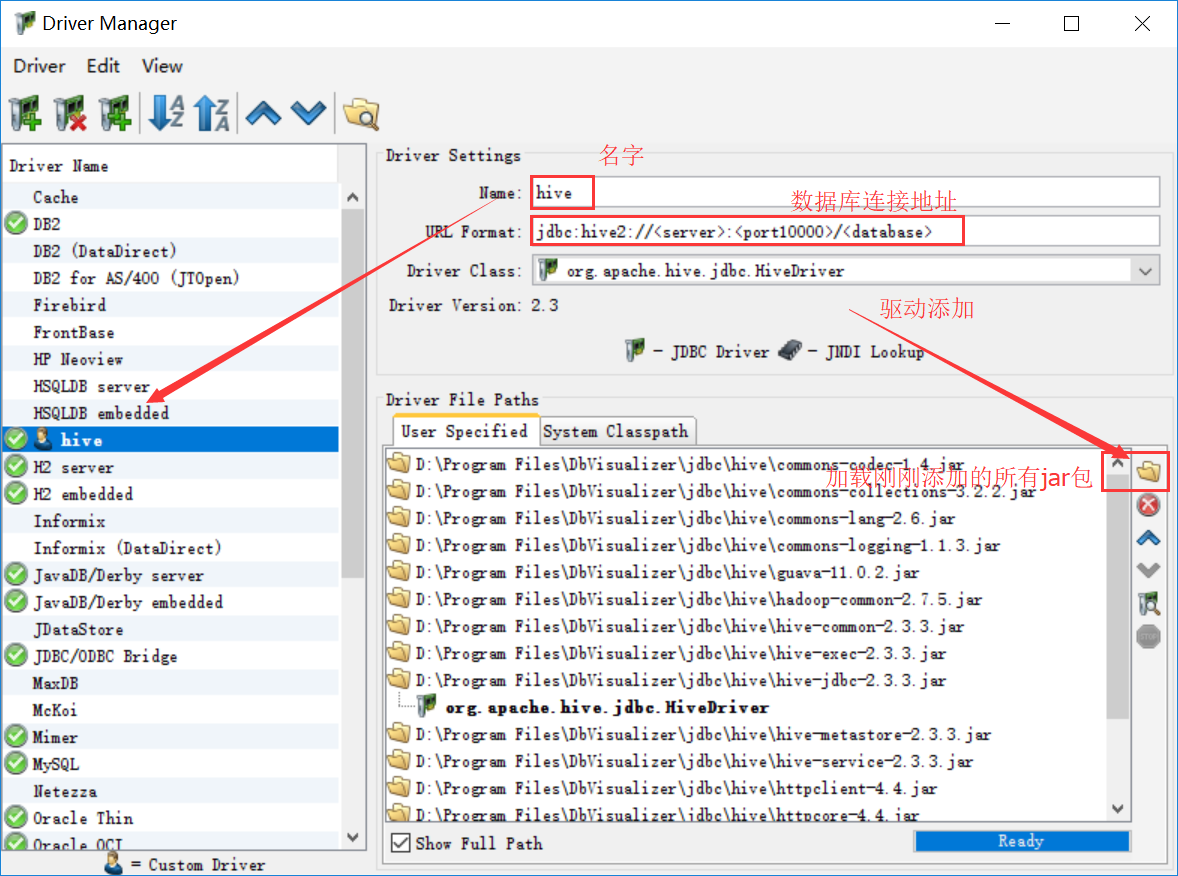1178x876 pixels.
Task: Select the hive-metastore-2.3.3.jar path
Action: pos(703,734)
